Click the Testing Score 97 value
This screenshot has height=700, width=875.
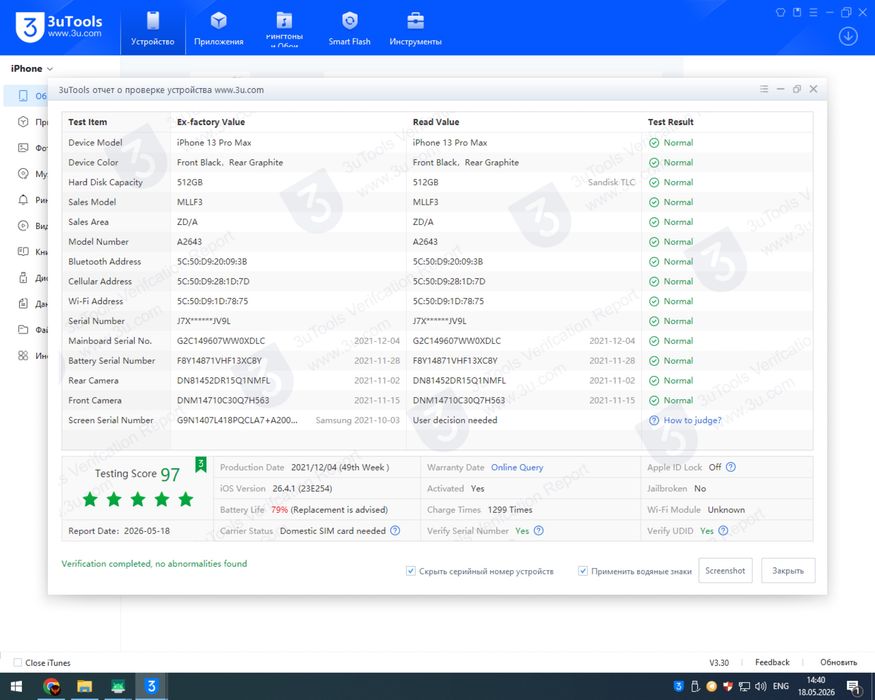click(170, 474)
